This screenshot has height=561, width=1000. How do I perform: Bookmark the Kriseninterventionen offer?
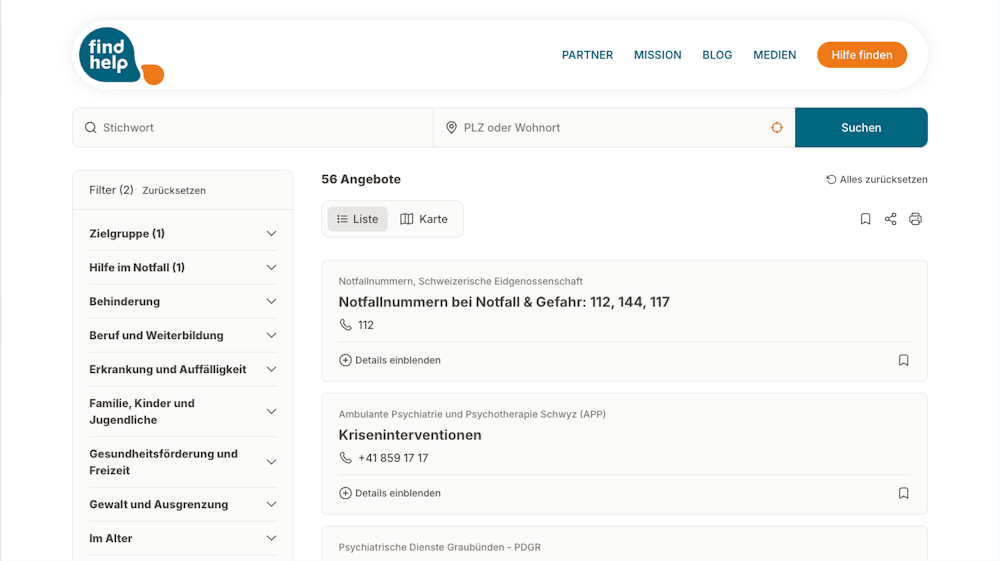(x=903, y=493)
